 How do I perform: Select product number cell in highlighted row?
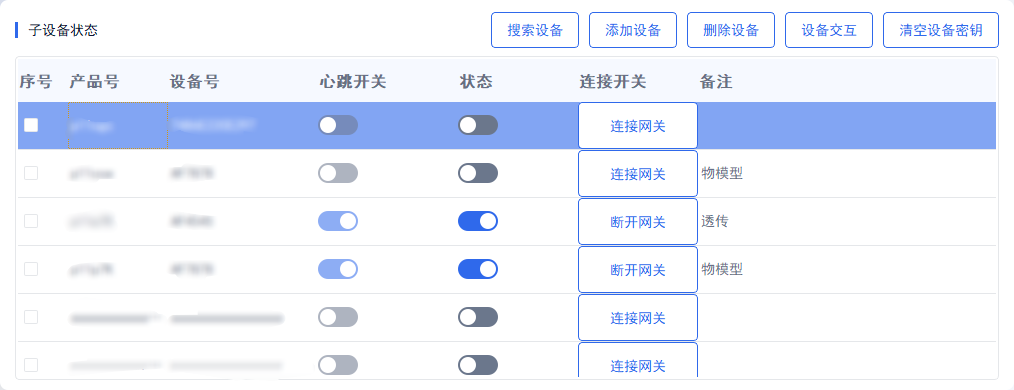[118, 125]
